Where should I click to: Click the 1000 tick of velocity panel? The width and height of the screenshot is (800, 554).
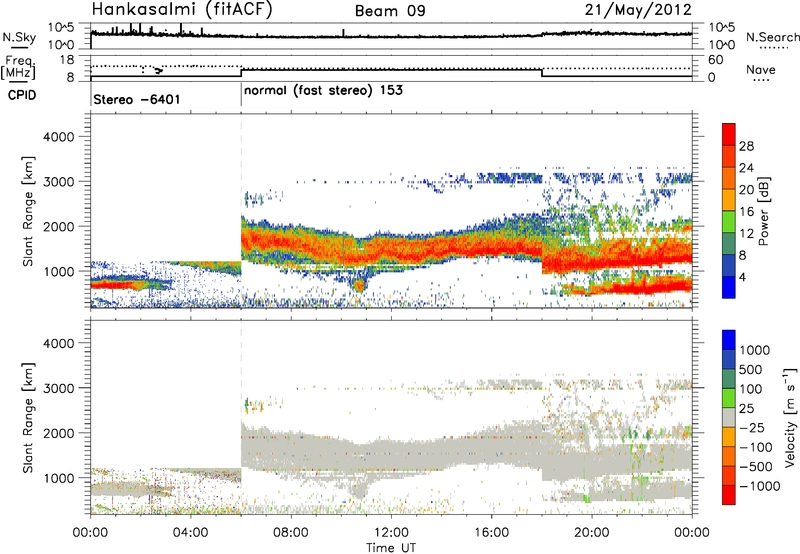coord(61,477)
